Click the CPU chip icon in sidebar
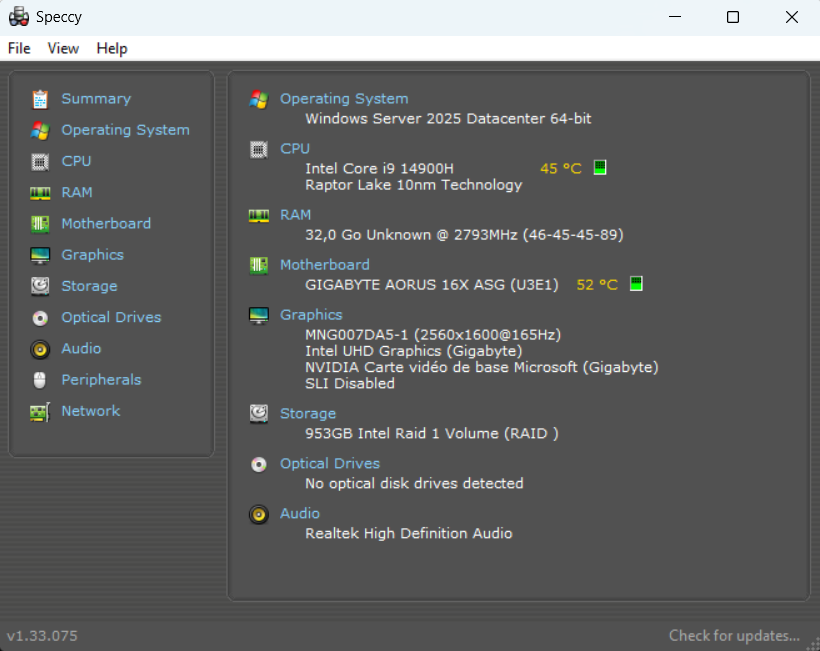820x651 pixels. click(40, 161)
